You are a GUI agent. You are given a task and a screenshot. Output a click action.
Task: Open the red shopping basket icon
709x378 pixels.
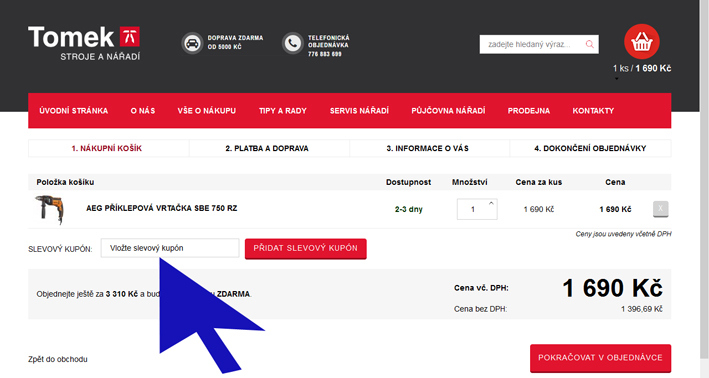pos(642,42)
